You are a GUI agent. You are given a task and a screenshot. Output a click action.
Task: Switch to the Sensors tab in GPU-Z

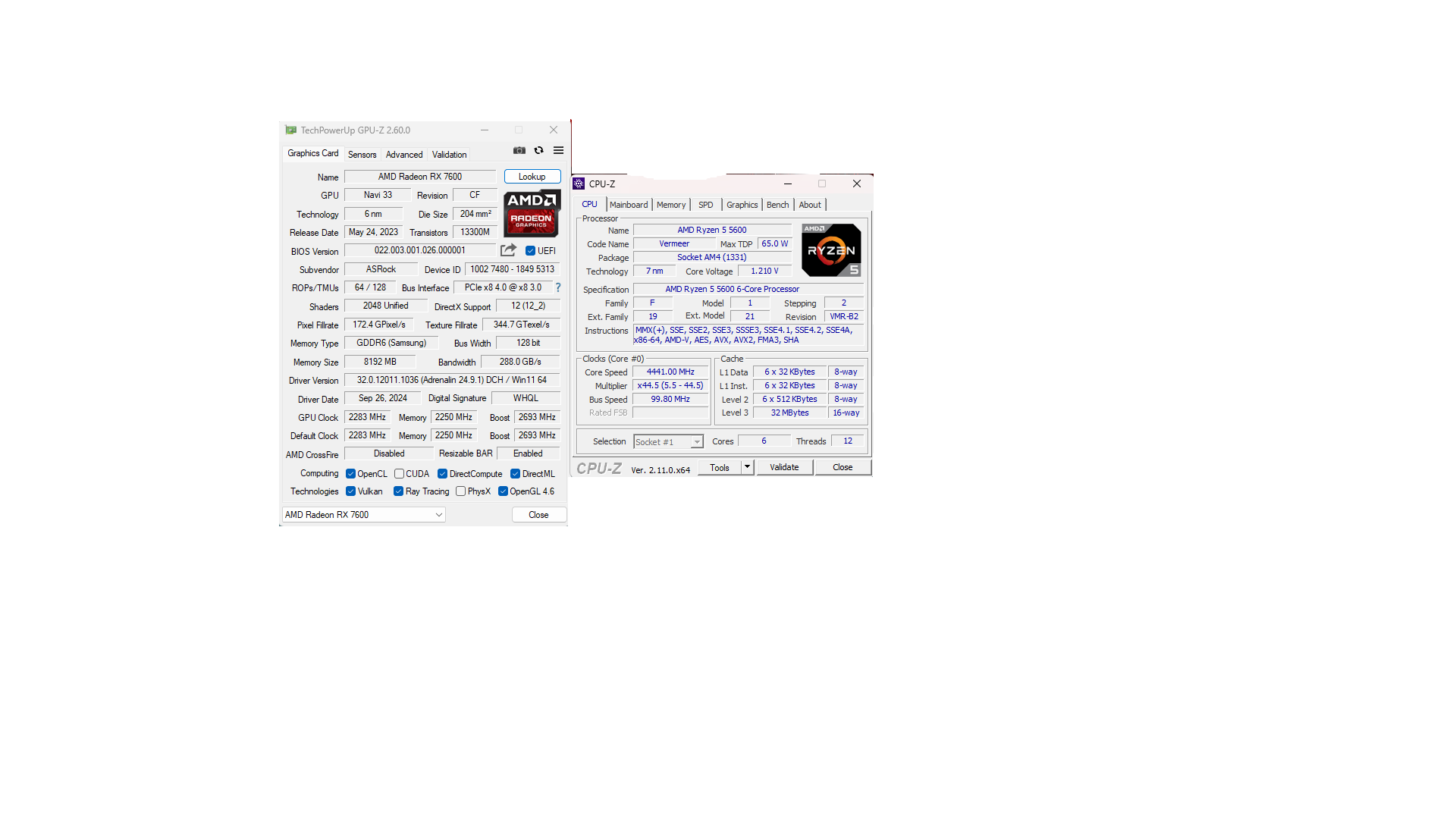362,155
